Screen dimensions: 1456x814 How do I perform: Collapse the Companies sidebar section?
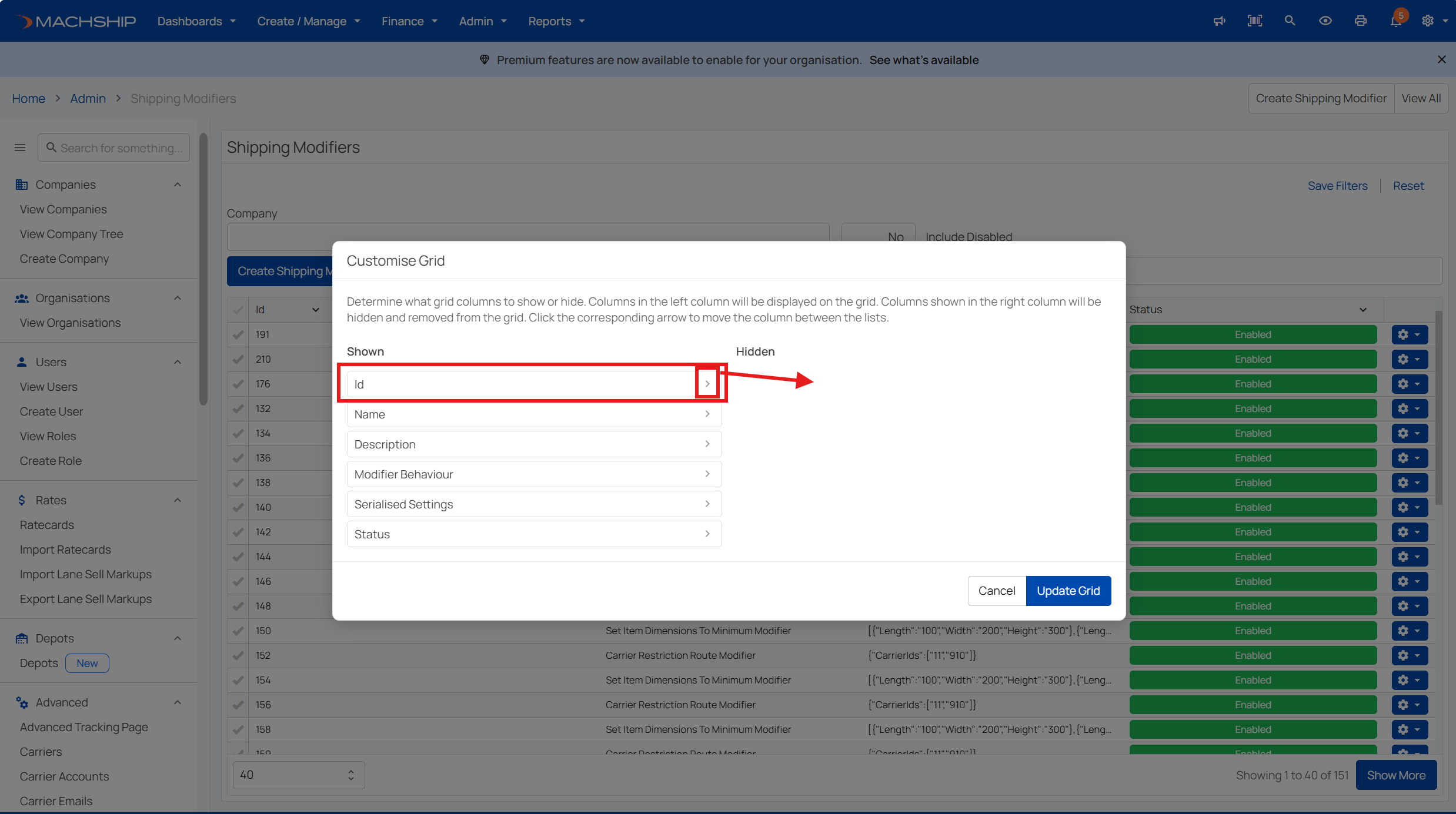(178, 185)
